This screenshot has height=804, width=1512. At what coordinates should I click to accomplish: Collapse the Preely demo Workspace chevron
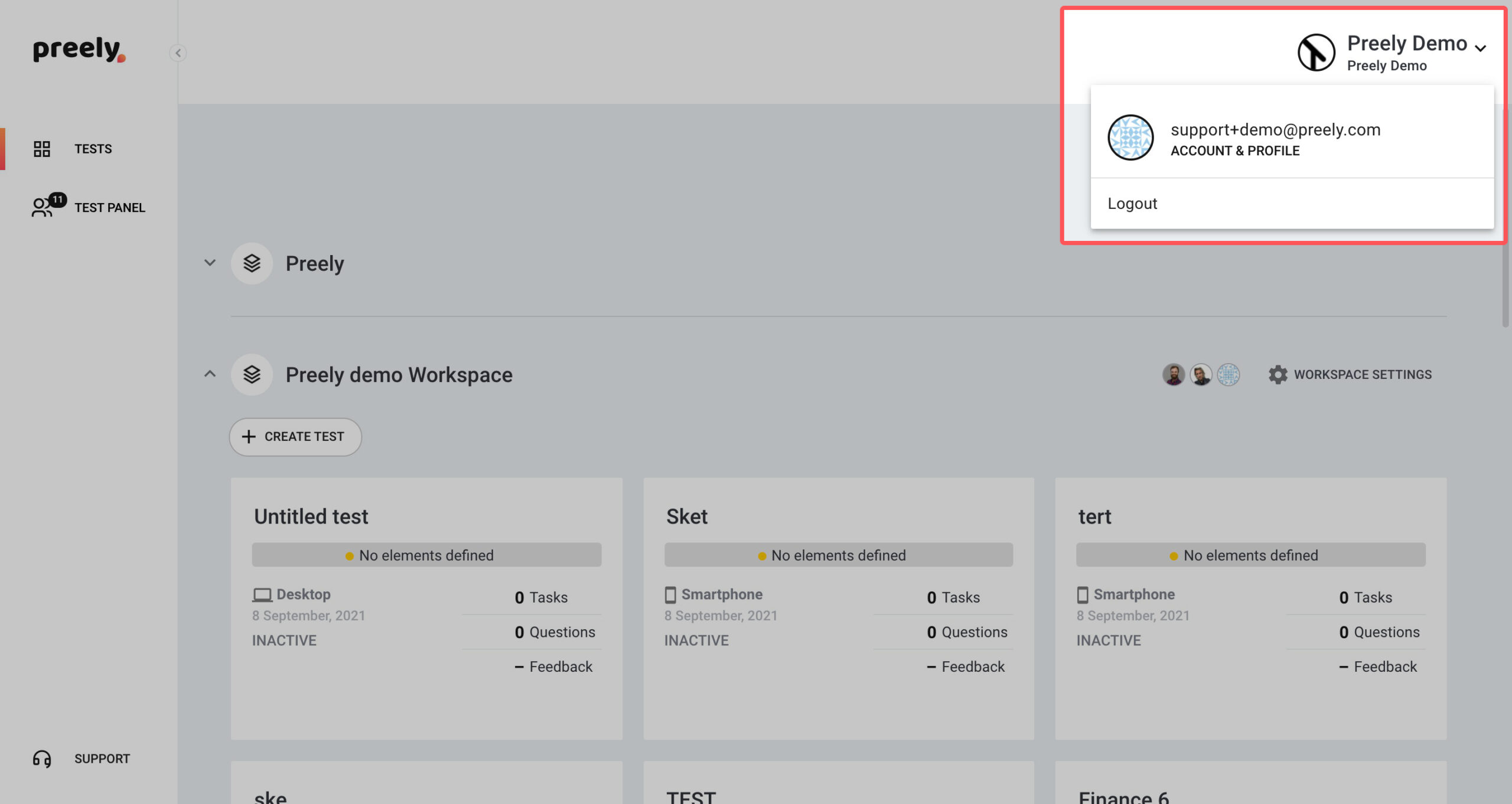pyautogui.click(x=210, y=374)
